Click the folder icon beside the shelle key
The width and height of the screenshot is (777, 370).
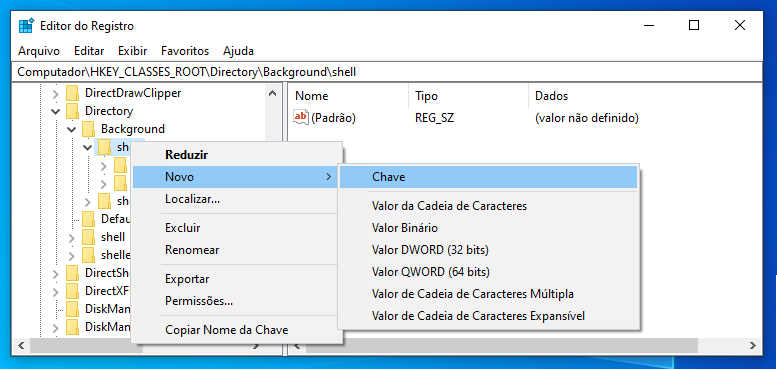pyautogui.click(x=88, y=255)
